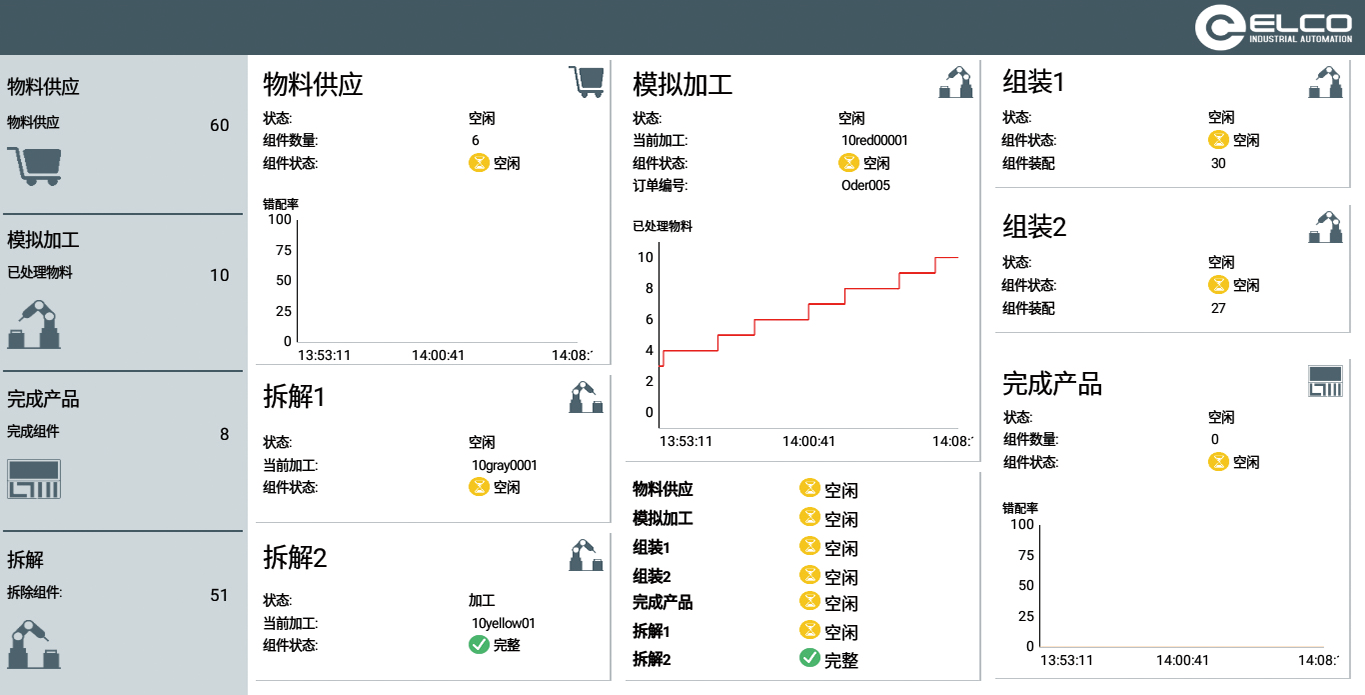
Task: Click the shopping cart icon in sidebar
Action: 34,166
